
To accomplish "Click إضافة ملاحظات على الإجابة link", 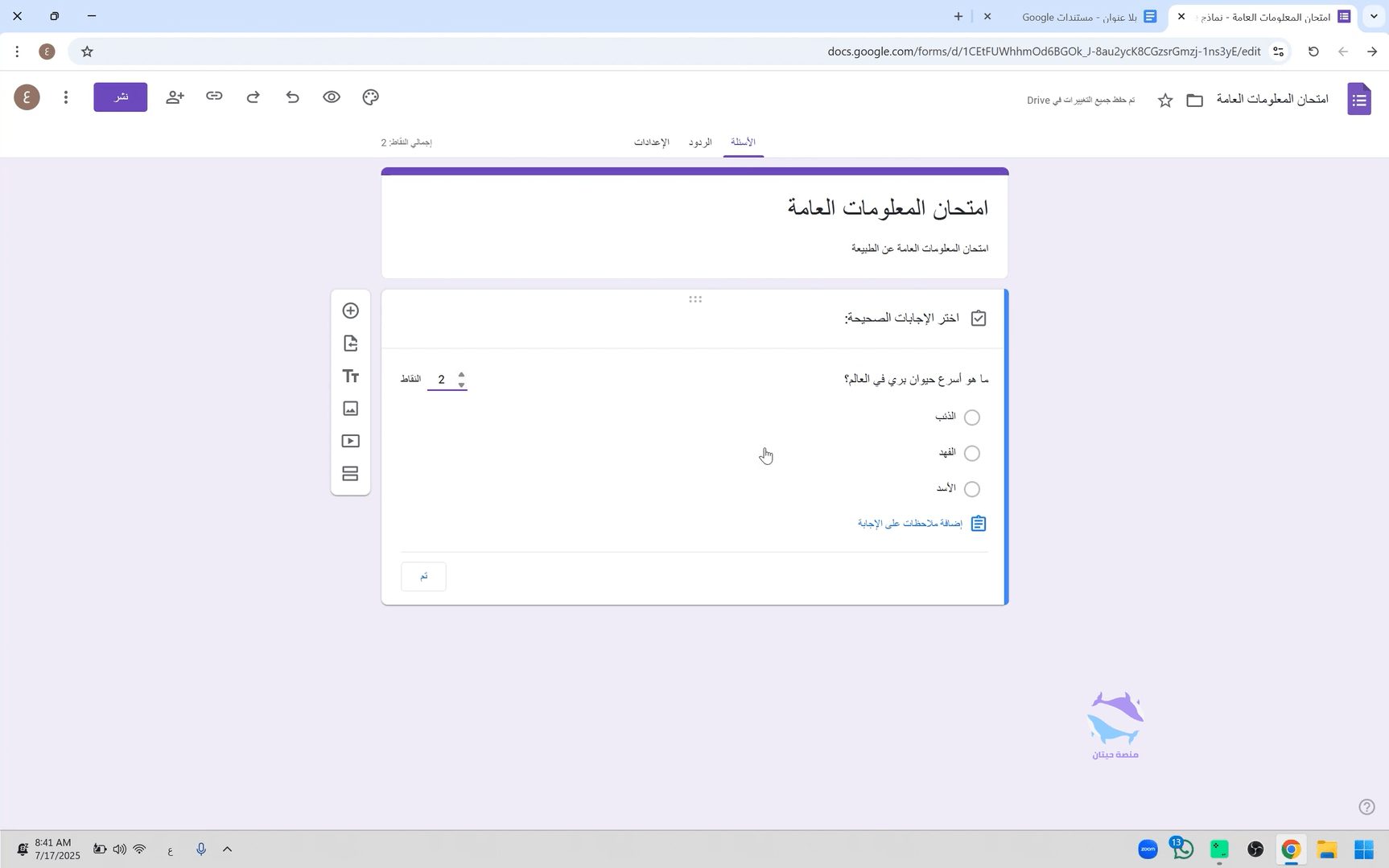I will (910, 524).
